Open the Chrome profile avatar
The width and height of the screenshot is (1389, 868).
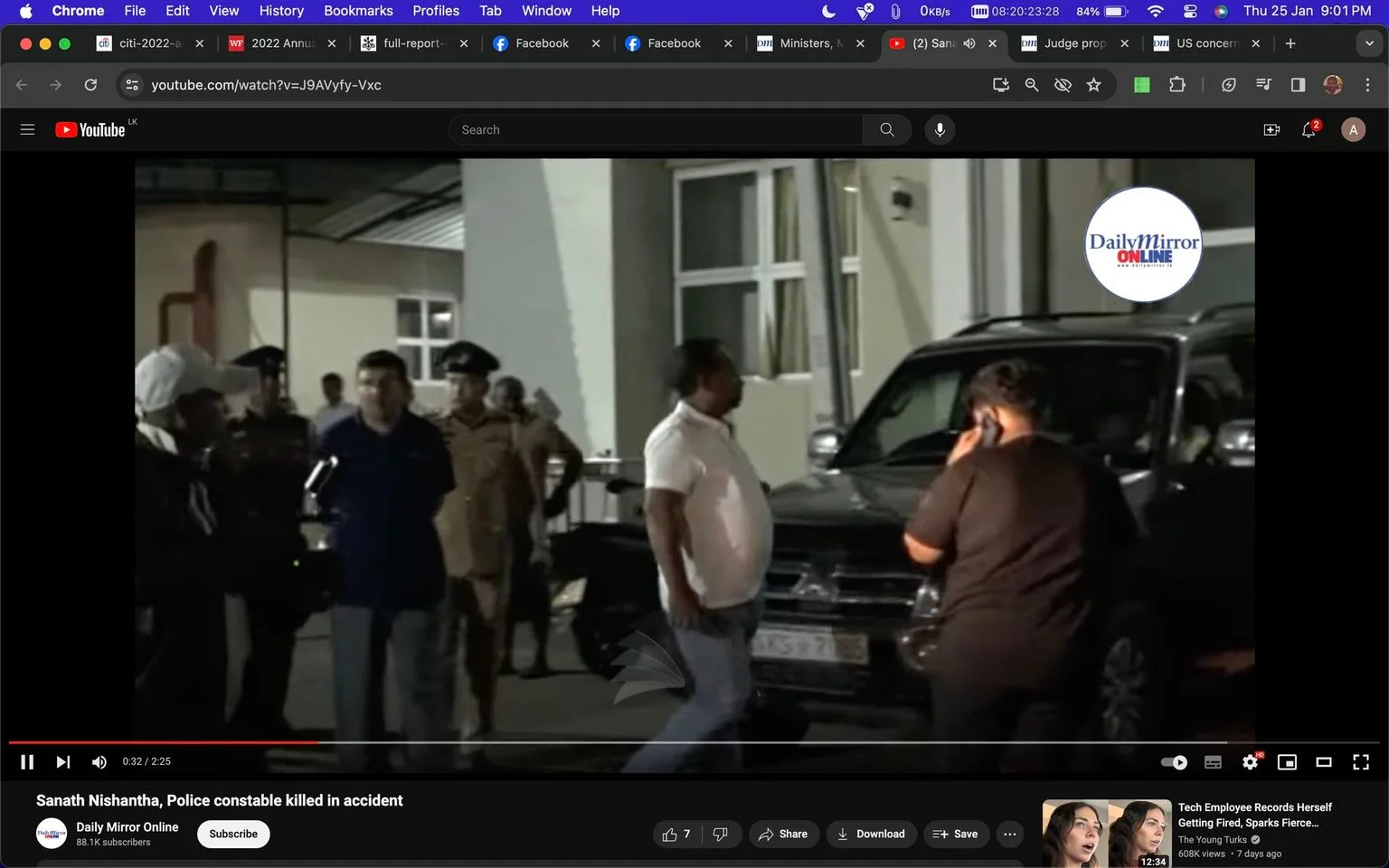click(1333, 84)
